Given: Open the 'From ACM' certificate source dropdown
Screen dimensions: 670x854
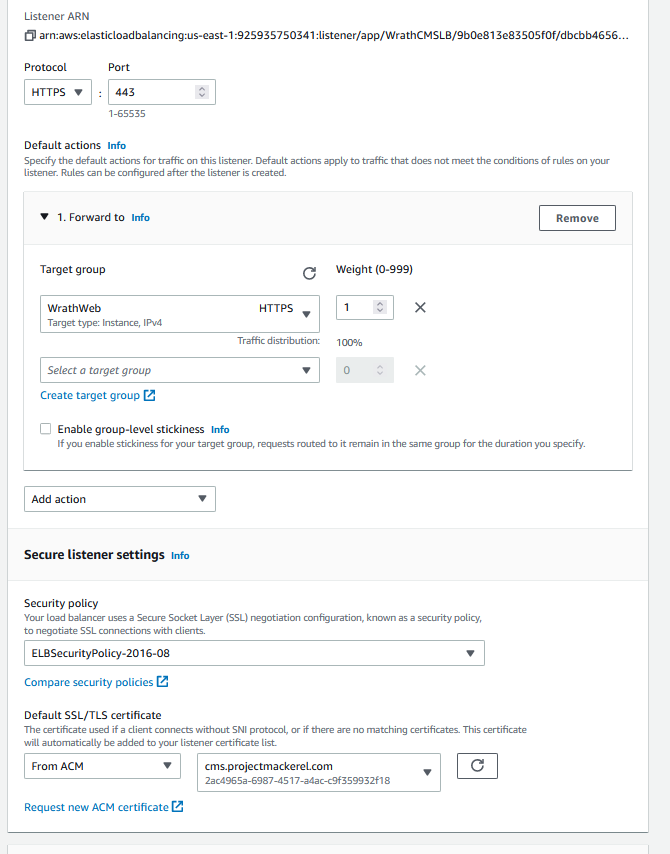Looking at the screenshot, I should pyautogui.click(x=101, y=766).
